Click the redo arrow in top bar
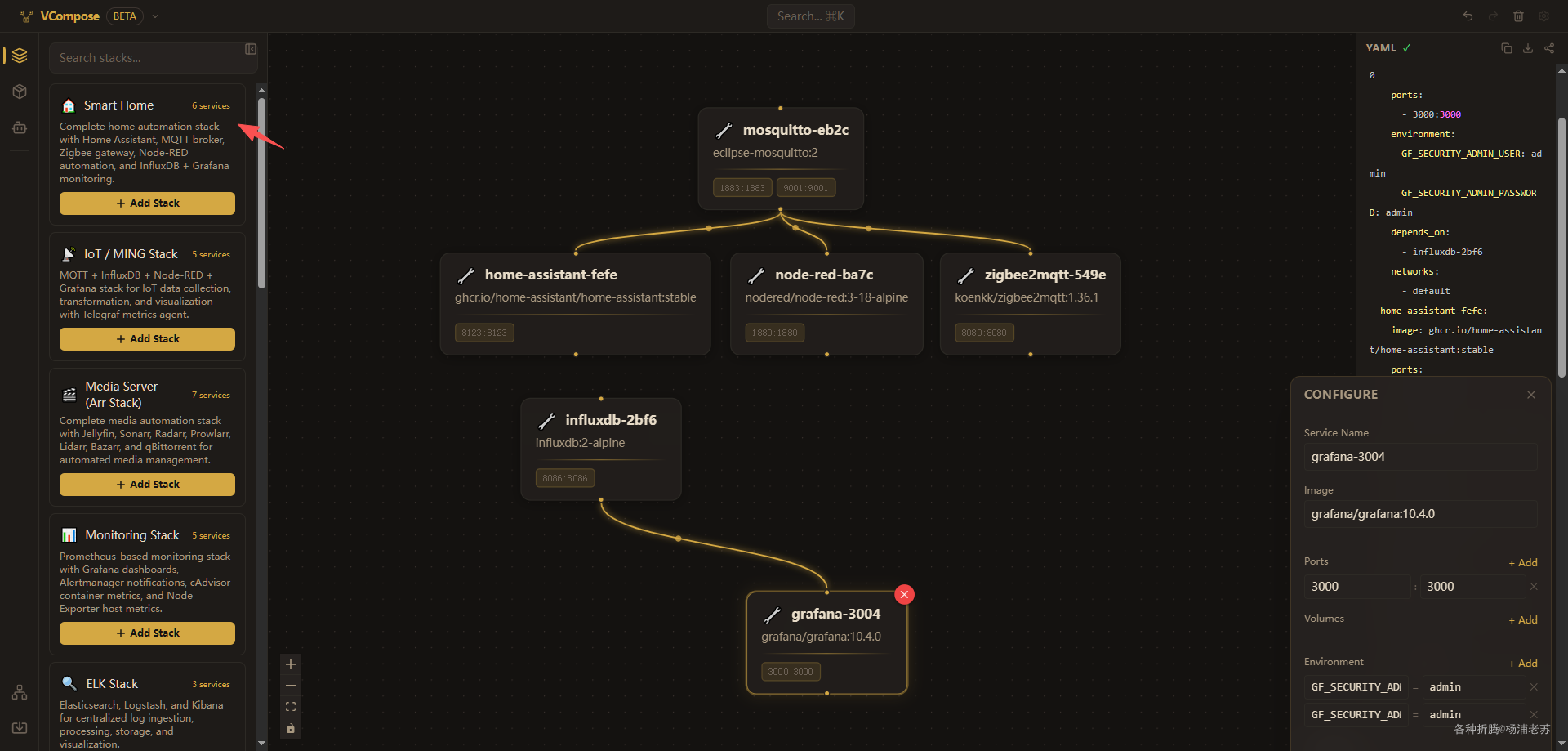Viewport: 1568px width, 751px height. click(x=1493, y=16)
